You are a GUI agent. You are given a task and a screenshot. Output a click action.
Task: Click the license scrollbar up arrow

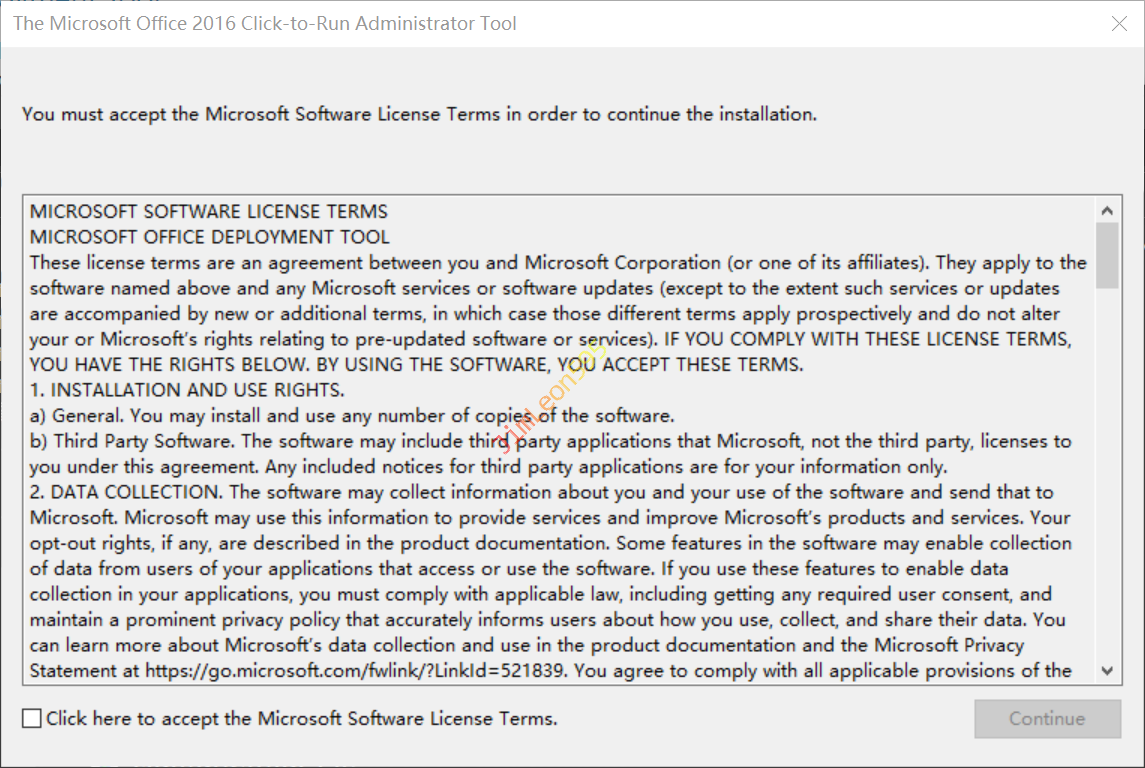coord(1107,211)
